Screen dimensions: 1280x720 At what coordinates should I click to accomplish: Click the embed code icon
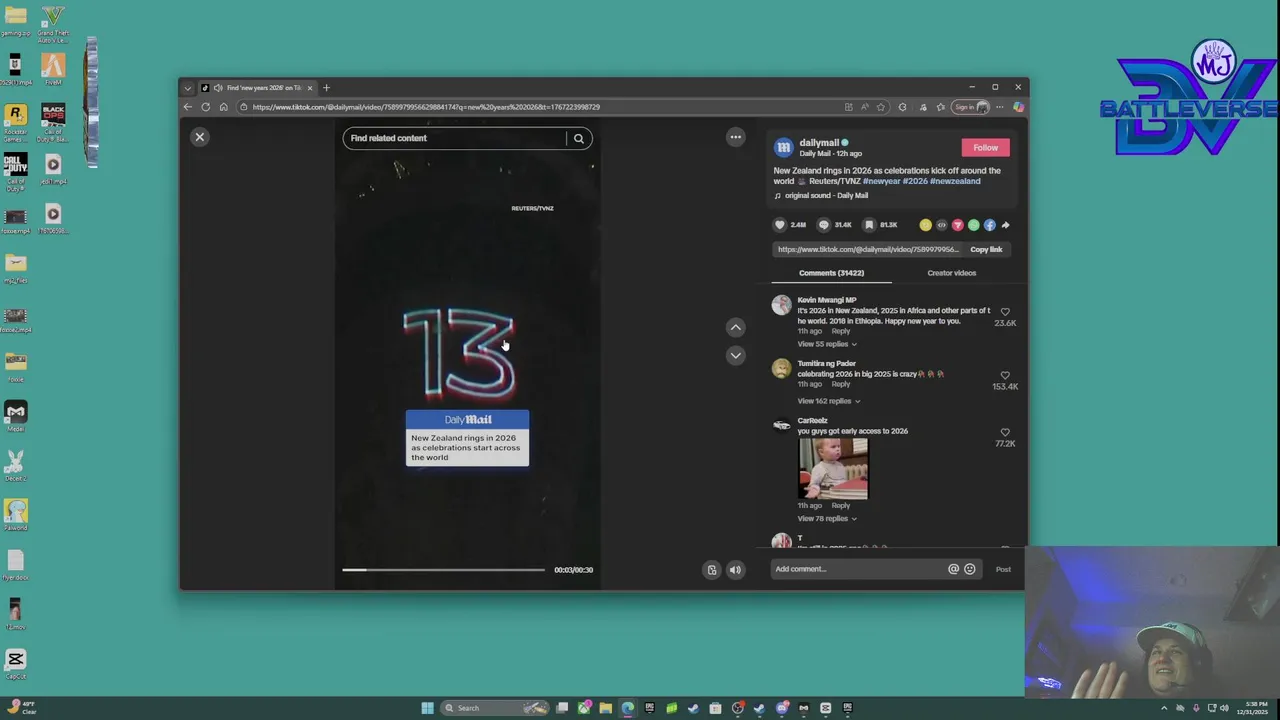point(941,225)
